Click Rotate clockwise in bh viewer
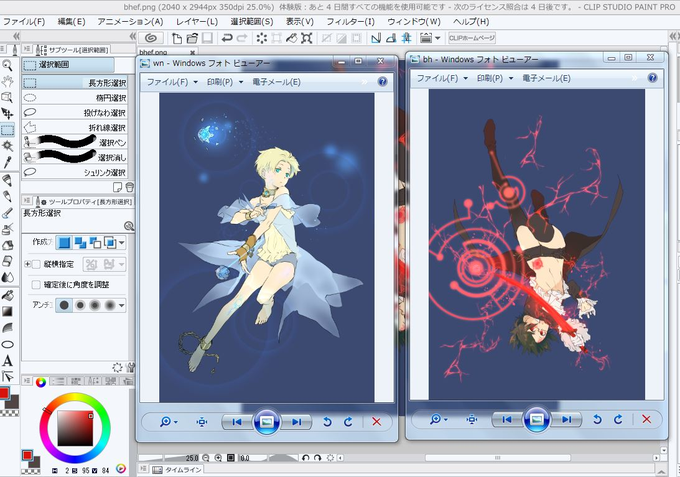The width and height of the screenshot is (680, 477). [618, 419]
